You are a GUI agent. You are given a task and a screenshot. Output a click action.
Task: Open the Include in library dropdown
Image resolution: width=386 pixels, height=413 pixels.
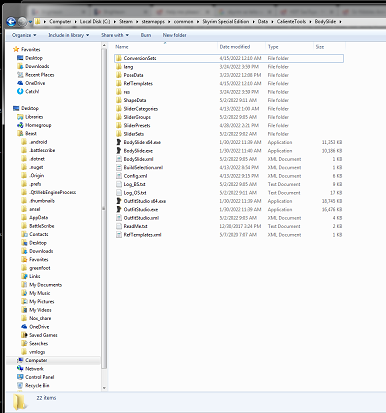point(69,35)
